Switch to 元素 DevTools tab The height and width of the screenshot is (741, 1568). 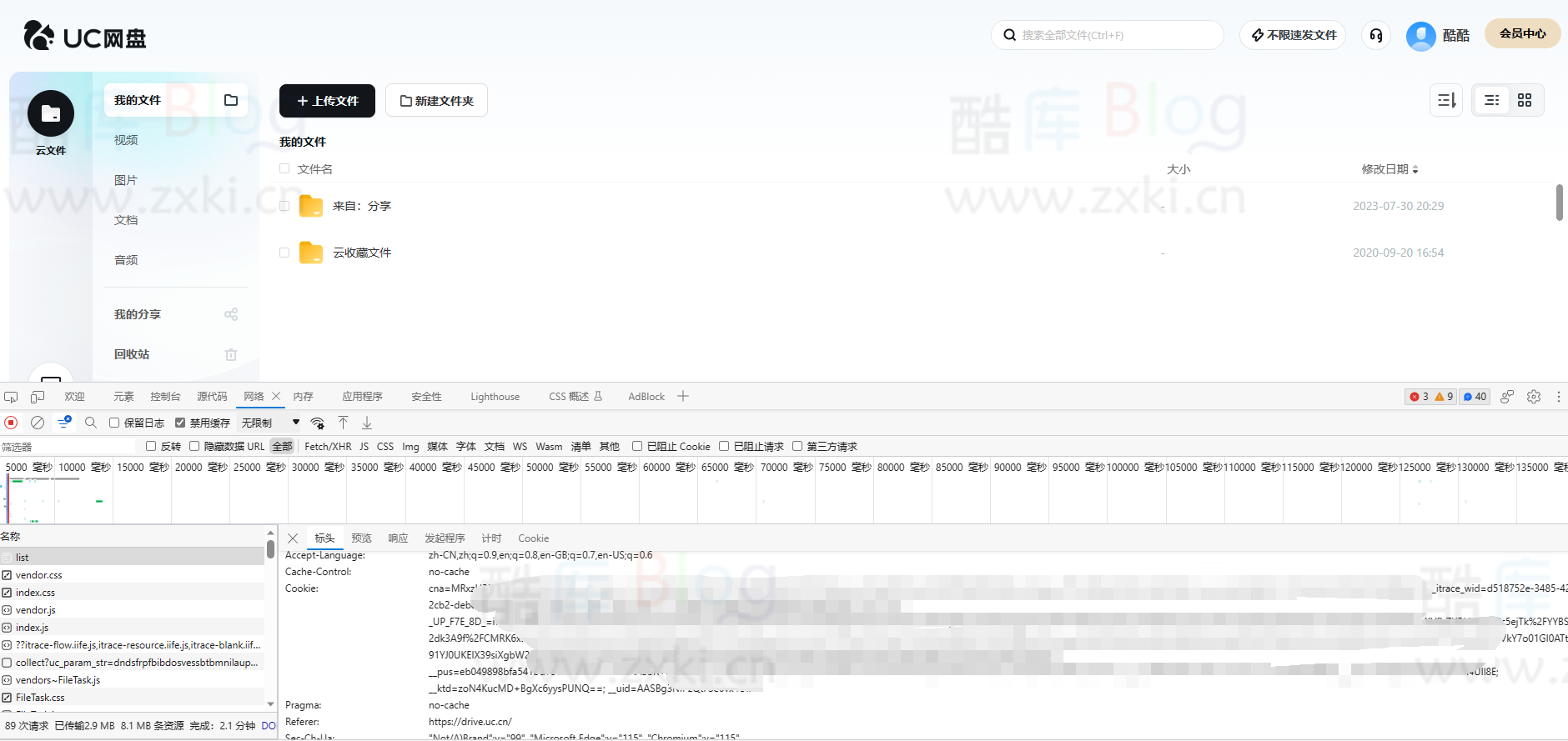click(x=123, y=397)
